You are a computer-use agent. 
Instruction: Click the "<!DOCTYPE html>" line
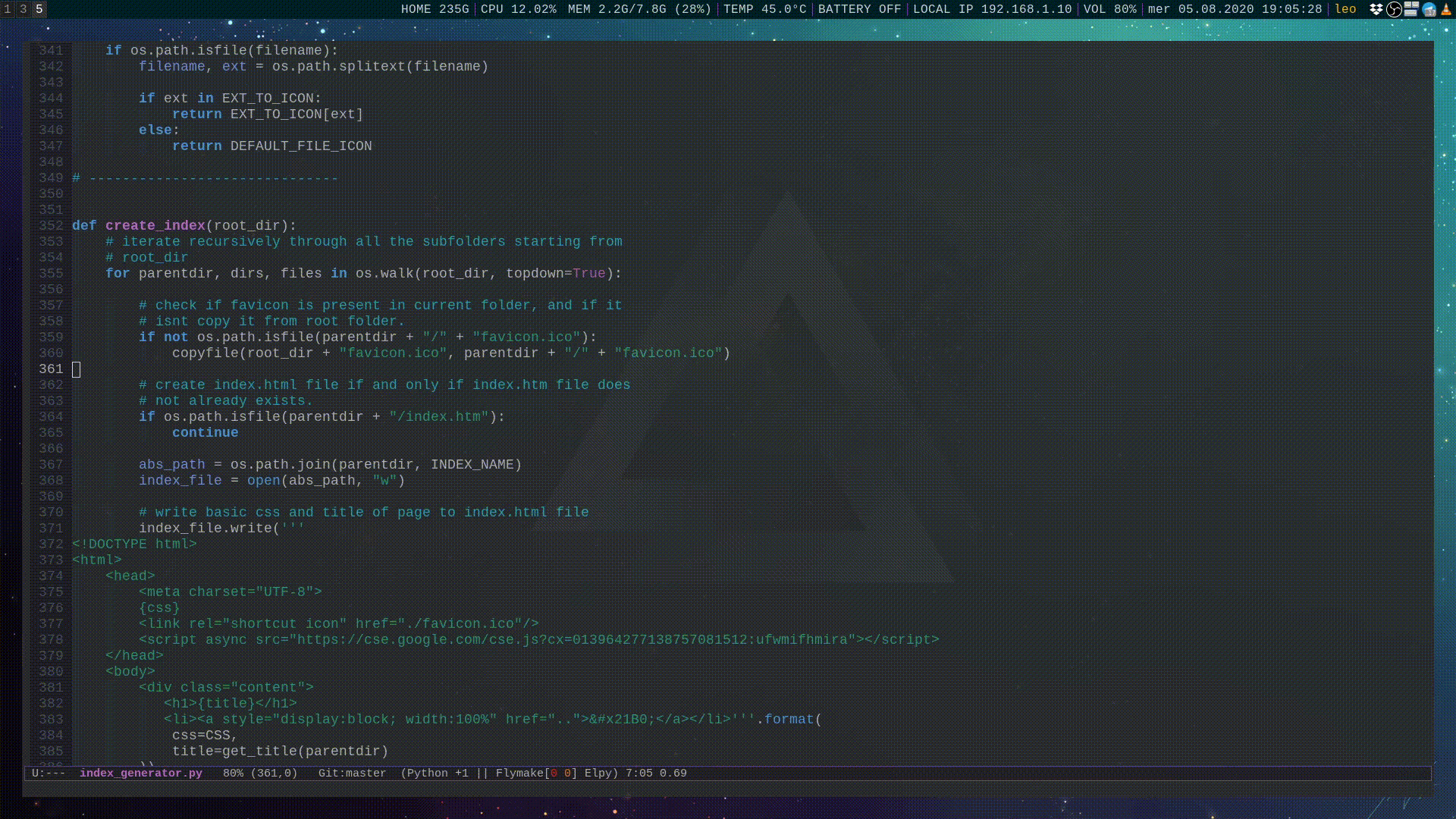[135, 544]
